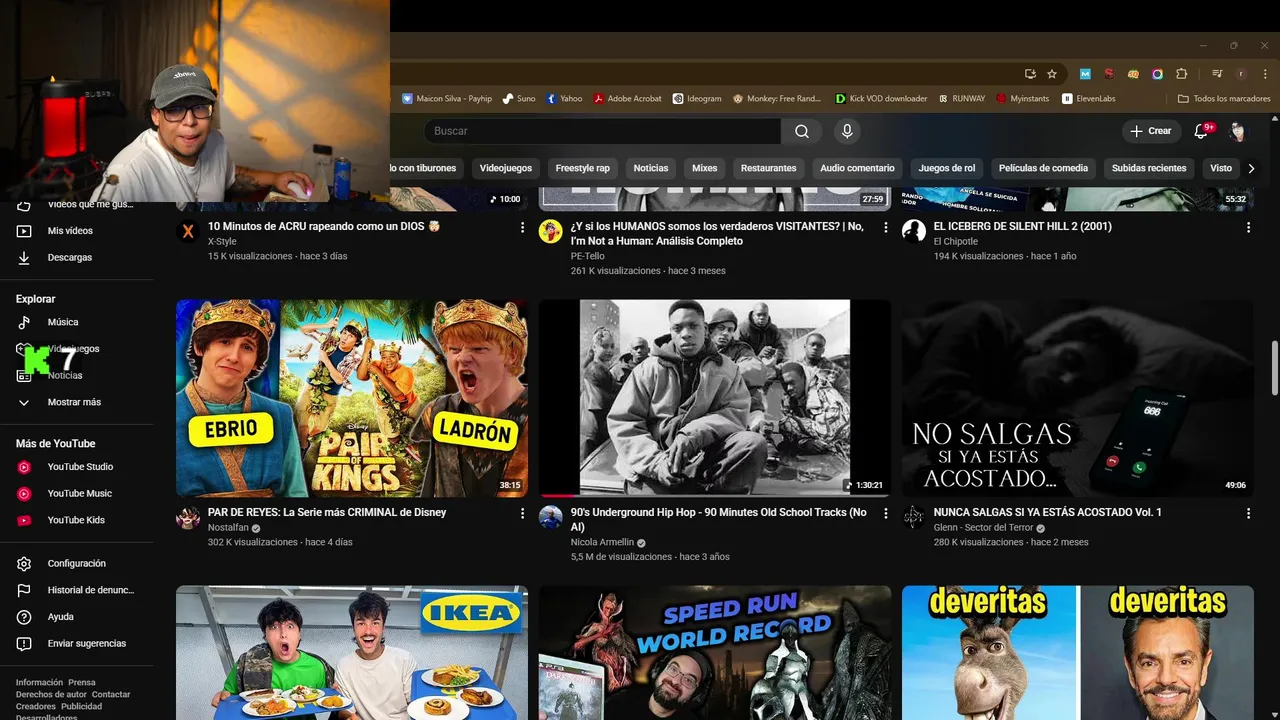1280x720 pixels.
Task: Open the Publicidad footer link
Action: pyautogui.click(x=81, y=706)
